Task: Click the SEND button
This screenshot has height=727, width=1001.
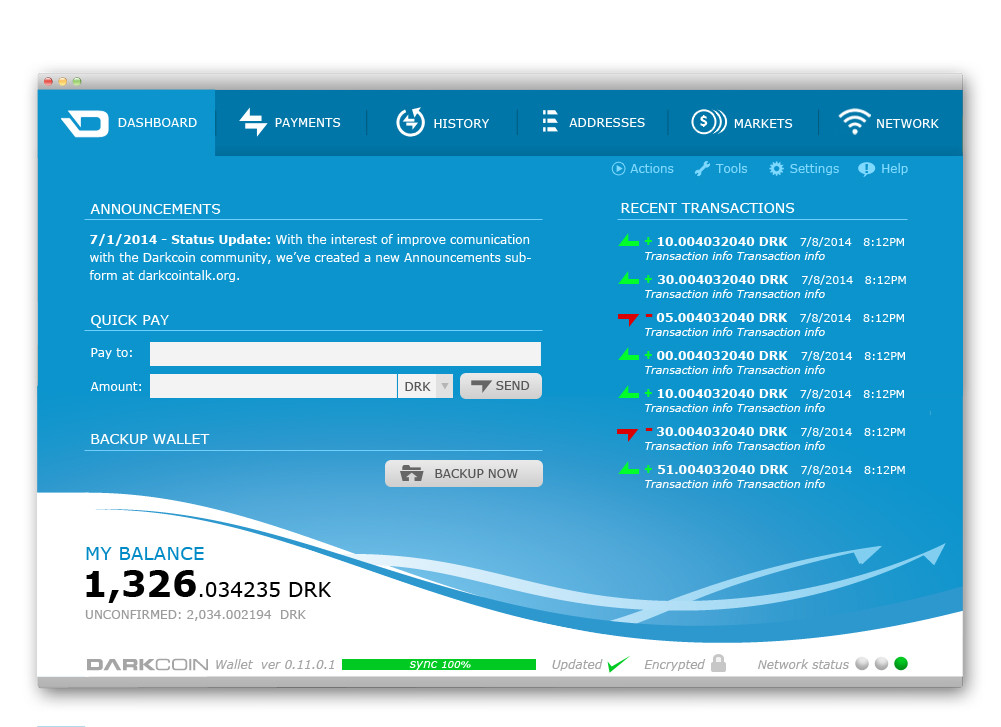Action: click(500, 386)
